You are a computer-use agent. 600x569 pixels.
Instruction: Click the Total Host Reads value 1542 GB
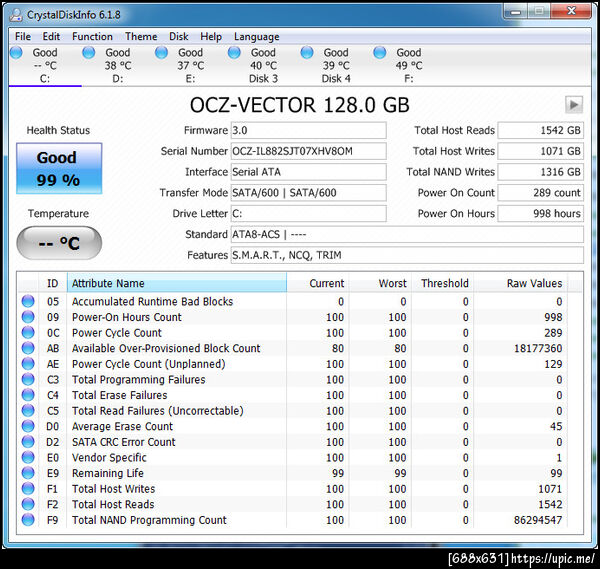(x=540, y=130)
